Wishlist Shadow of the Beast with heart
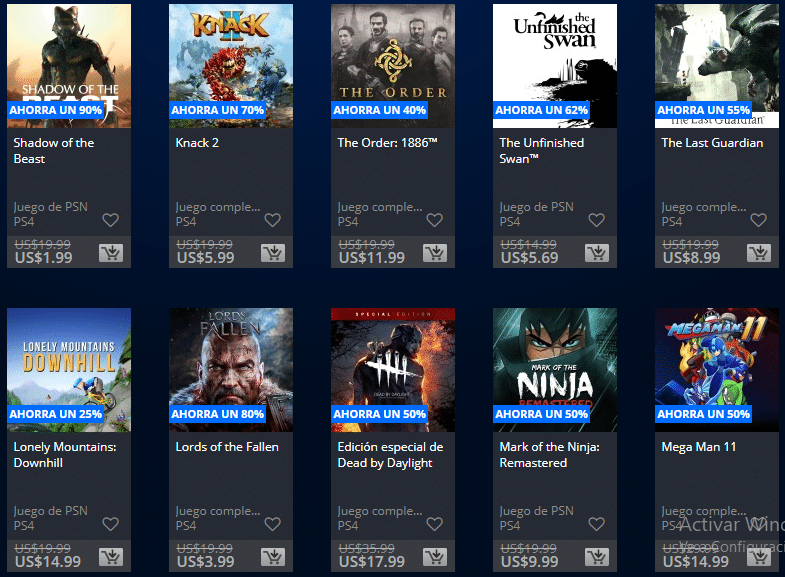The width and height of the screenshot is (785, 577). 111,220
